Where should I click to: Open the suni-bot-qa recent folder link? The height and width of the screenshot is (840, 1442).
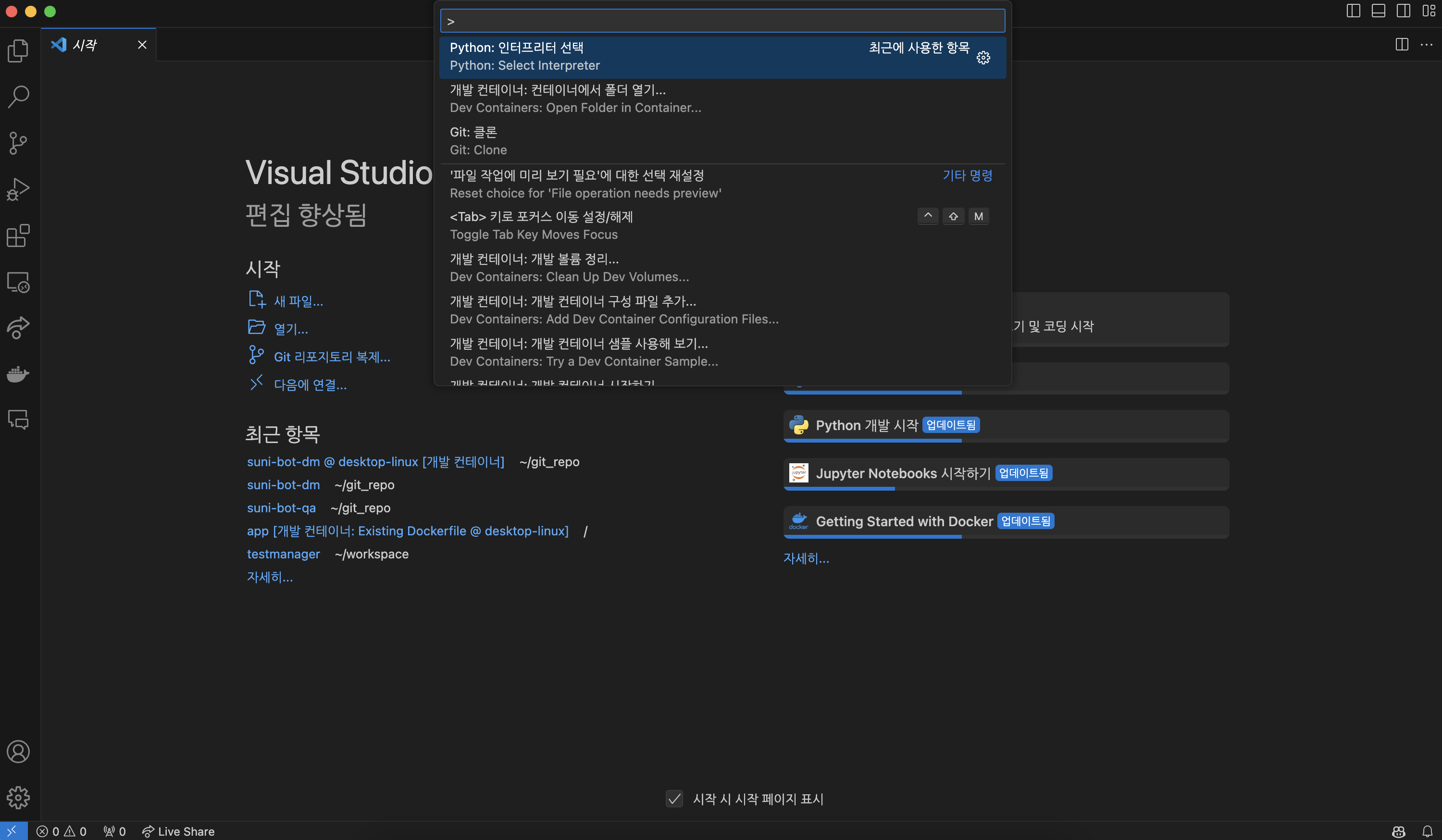coord(281,507)
